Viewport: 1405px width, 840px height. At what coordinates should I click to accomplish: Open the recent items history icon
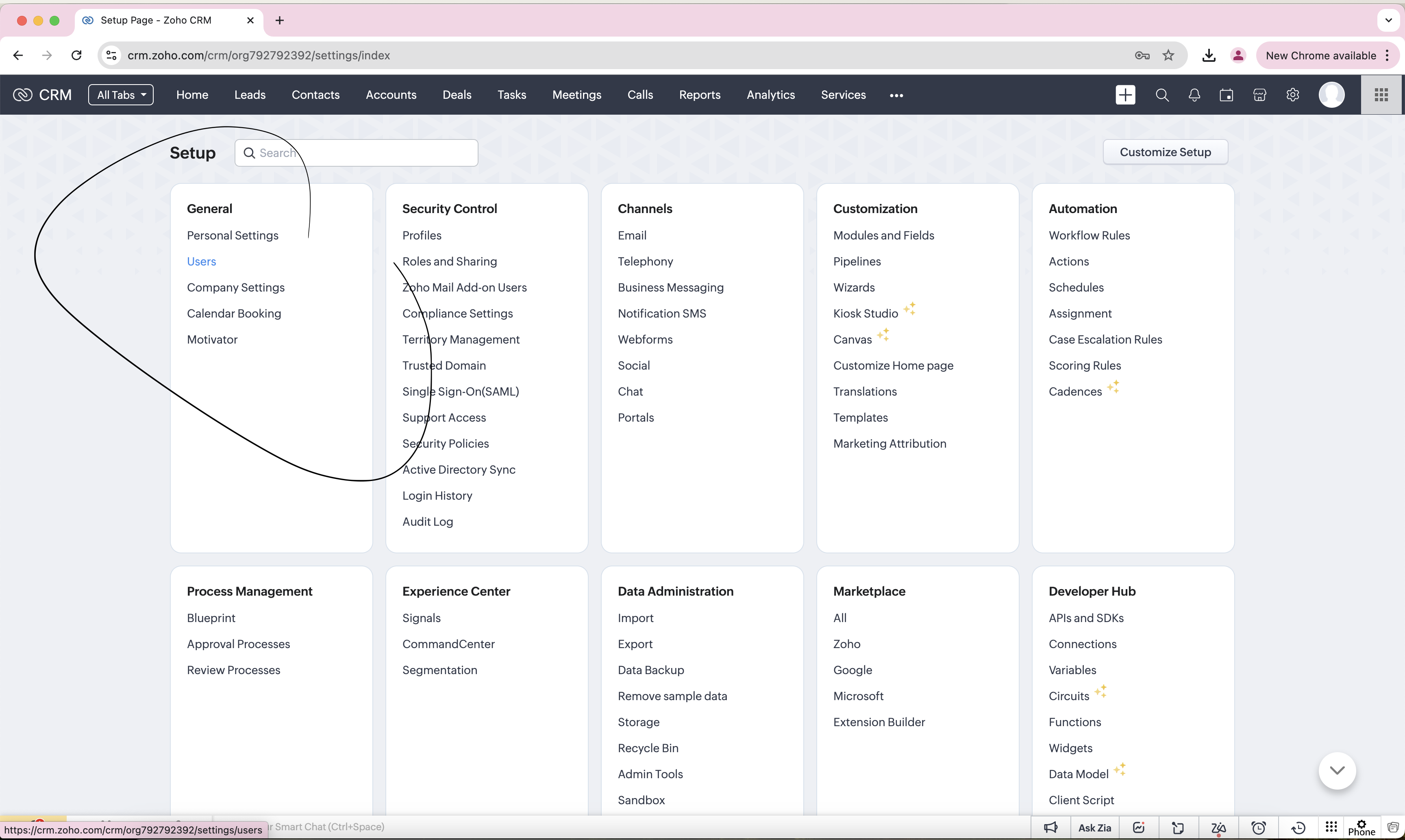[x=1298, y=827]
